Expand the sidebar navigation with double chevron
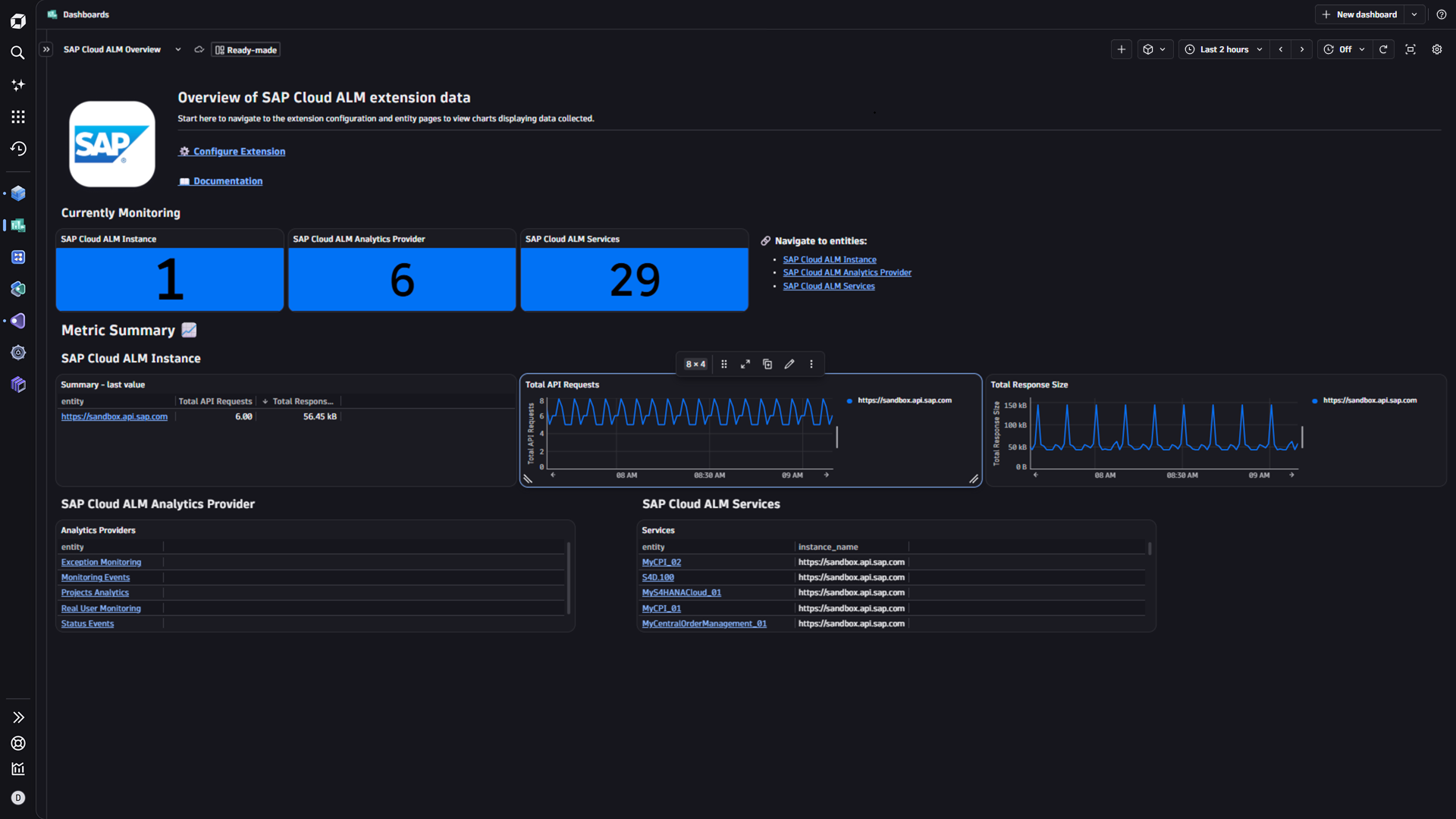Screen dimensions: 1456x819 click(x=18, y=717)
